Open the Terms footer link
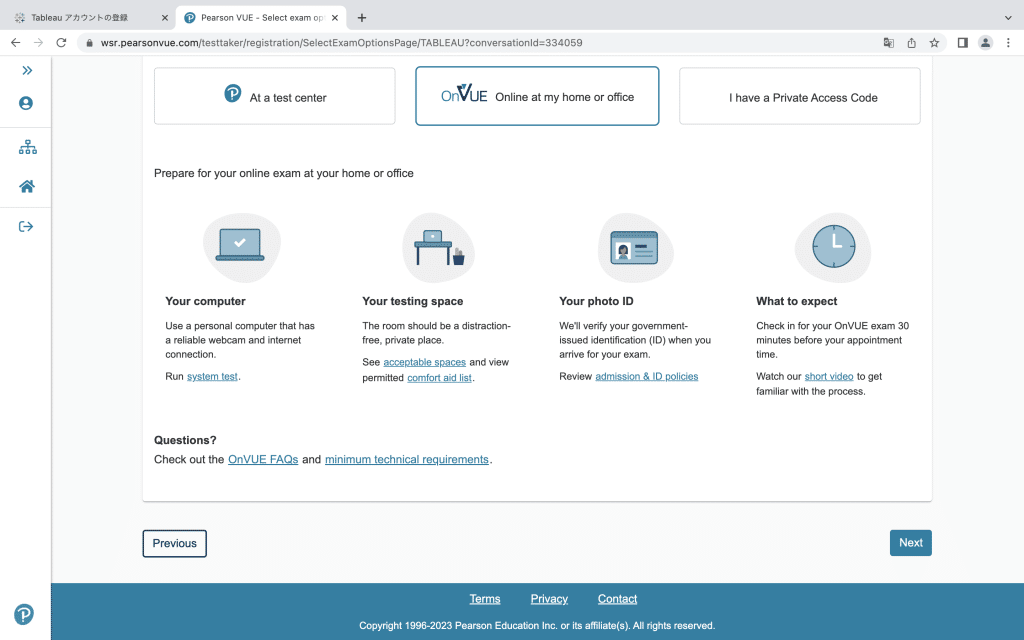Image resolution: width=1024 pixels, height=640 pixels. (x=485, y=599)
